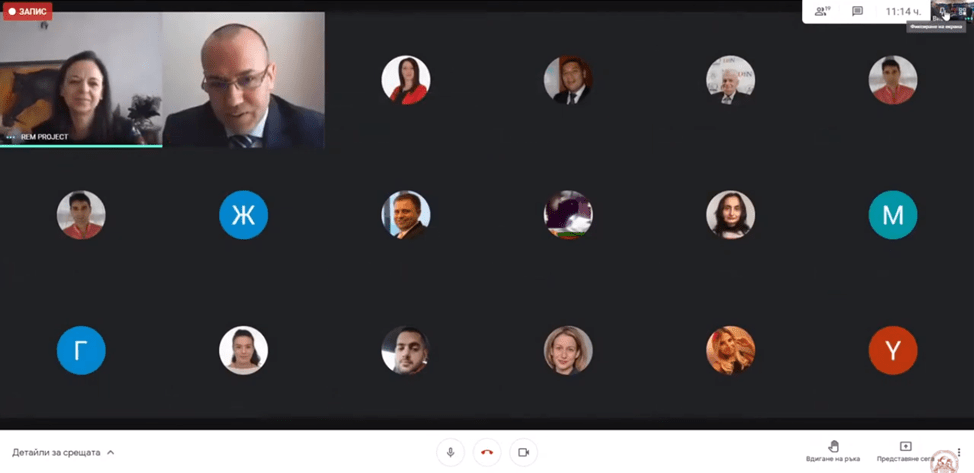Mute the microphone
The image size is (974, 473).
point(450,452)
